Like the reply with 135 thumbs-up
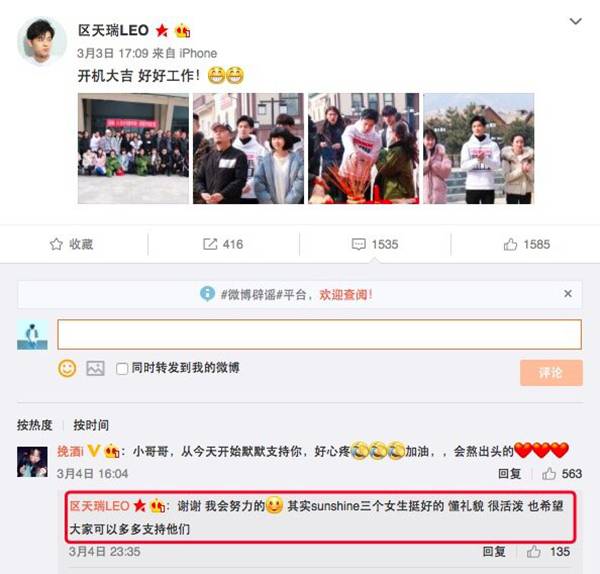600x574 pixels. 533,551
